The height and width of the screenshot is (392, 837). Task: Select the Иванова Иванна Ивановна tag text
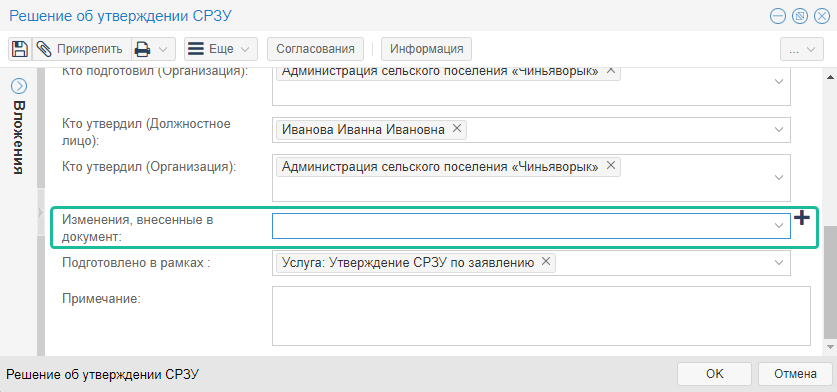click(363, 129)
